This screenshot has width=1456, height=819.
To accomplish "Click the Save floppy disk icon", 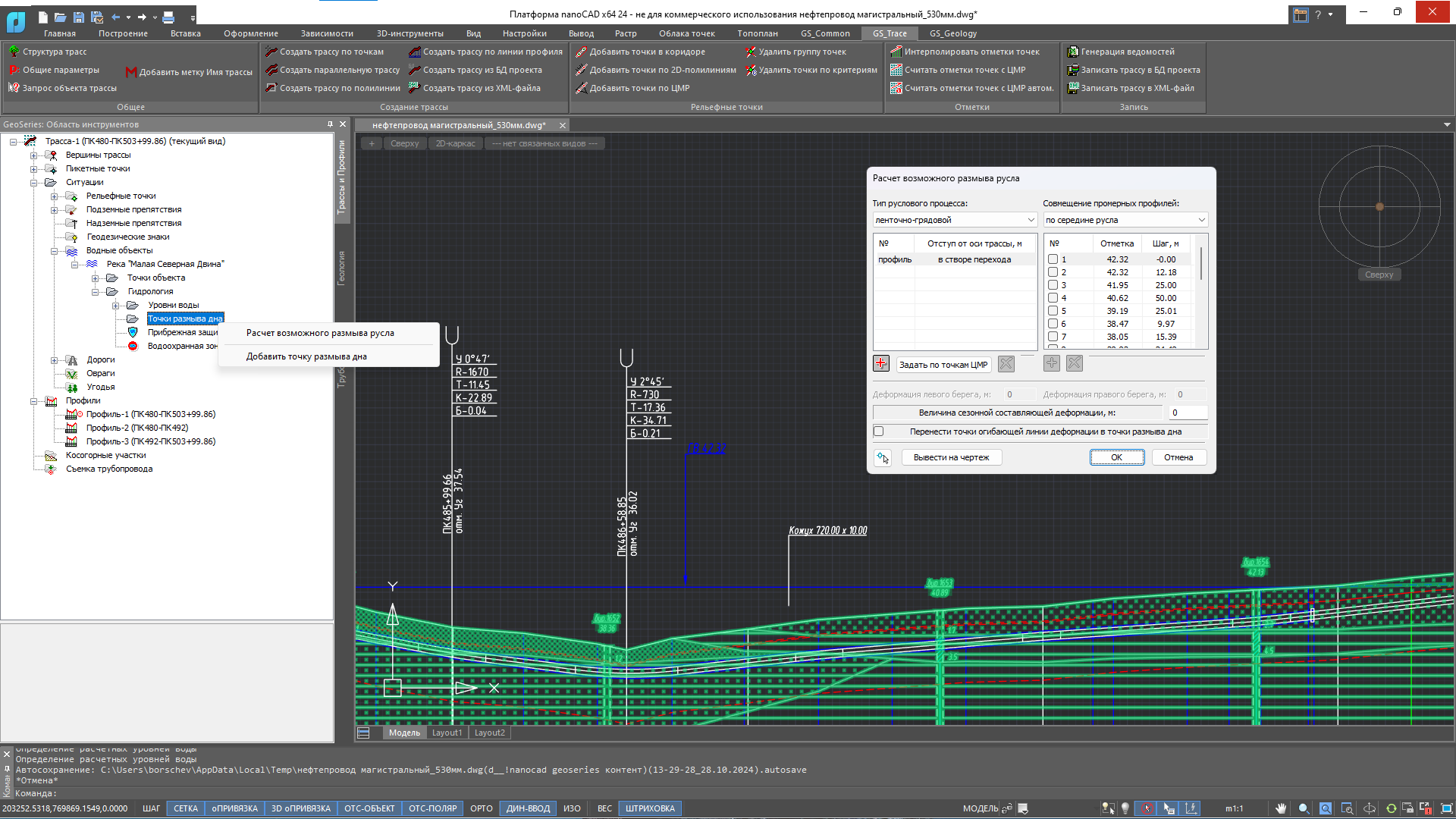I will click(79, 17).
